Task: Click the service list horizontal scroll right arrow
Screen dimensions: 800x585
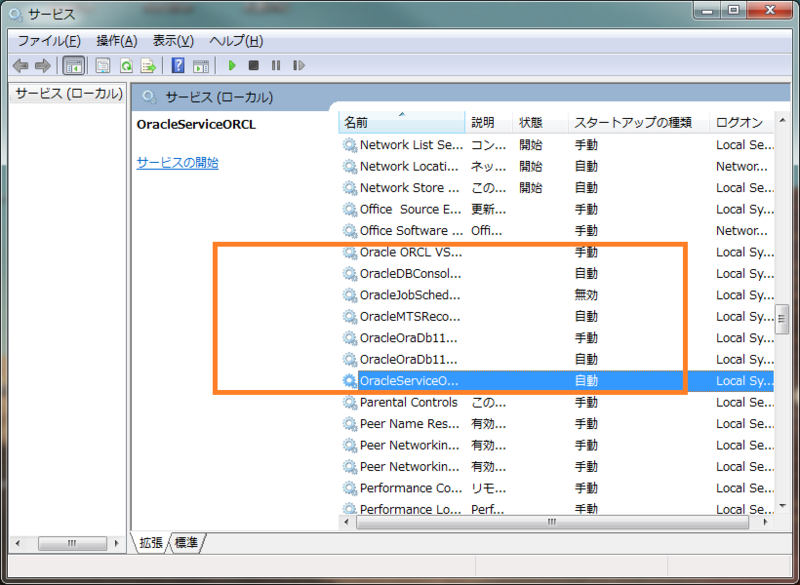Action: tap(765, 522)
